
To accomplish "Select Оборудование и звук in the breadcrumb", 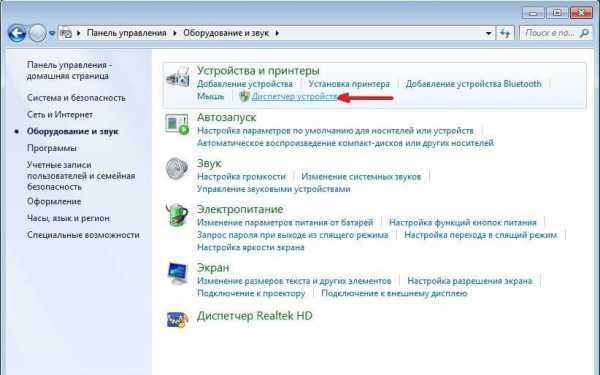I will tap(226, 33).
